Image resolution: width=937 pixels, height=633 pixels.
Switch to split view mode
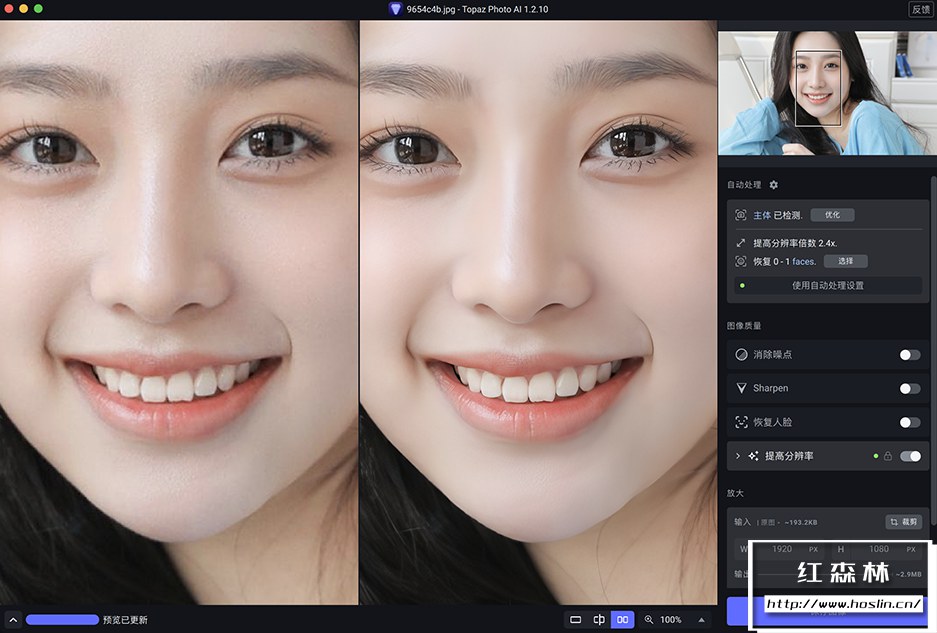(599, 620)
